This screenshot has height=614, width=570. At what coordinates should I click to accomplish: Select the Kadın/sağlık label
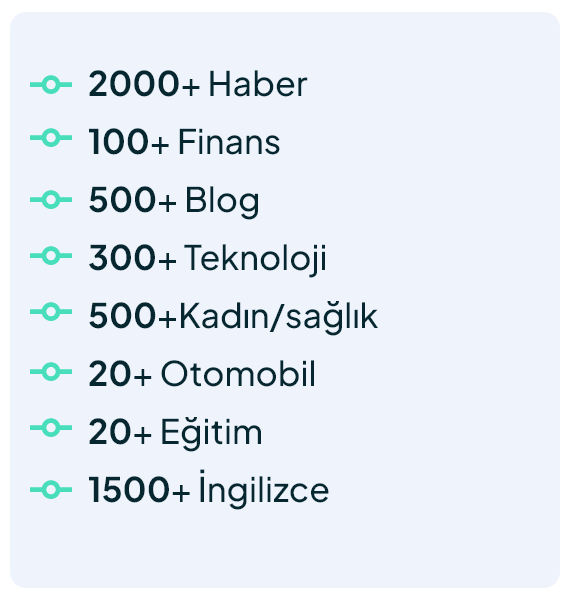tap(278, 317)
